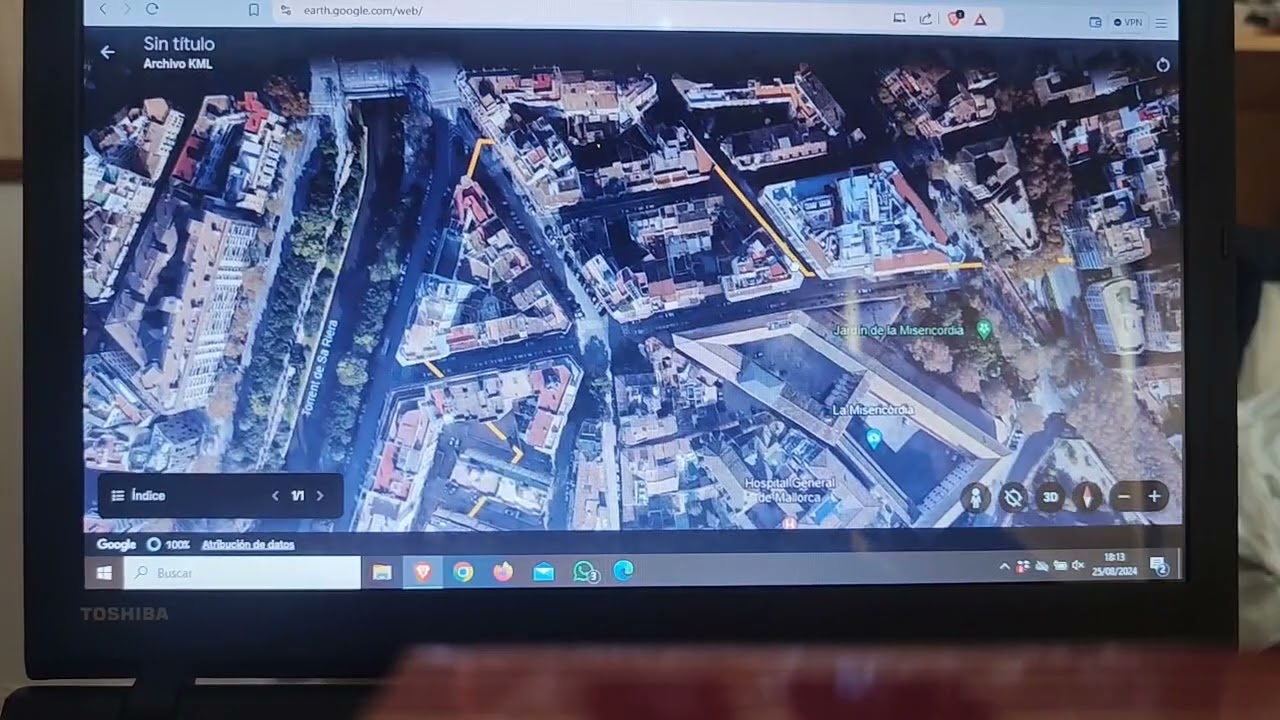Click the bookmark icon in the browser toolbar
1280x720 pixels.
click(254, 10)
